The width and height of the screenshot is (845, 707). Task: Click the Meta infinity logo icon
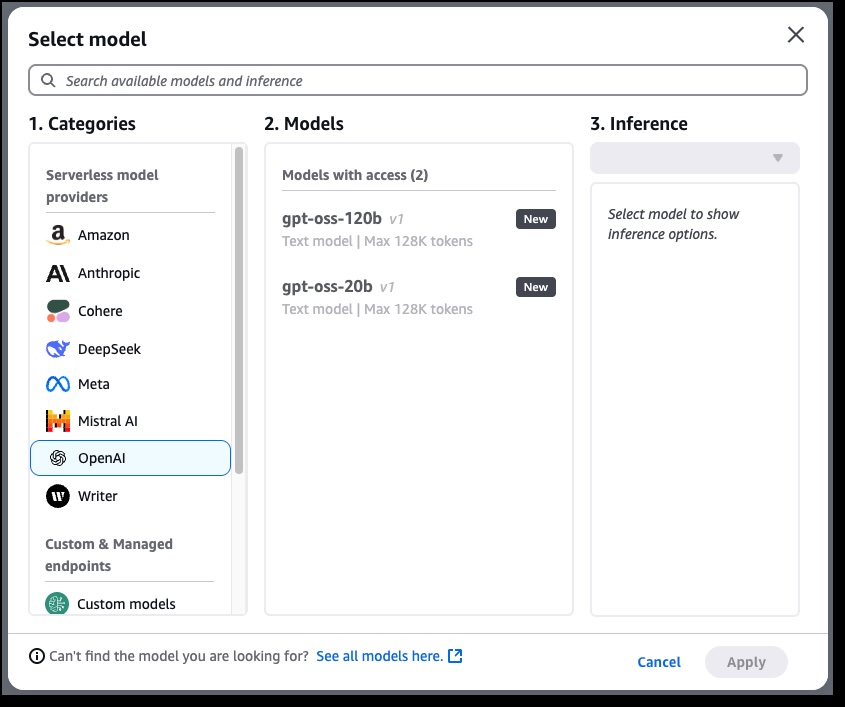[x=58, y=384]
